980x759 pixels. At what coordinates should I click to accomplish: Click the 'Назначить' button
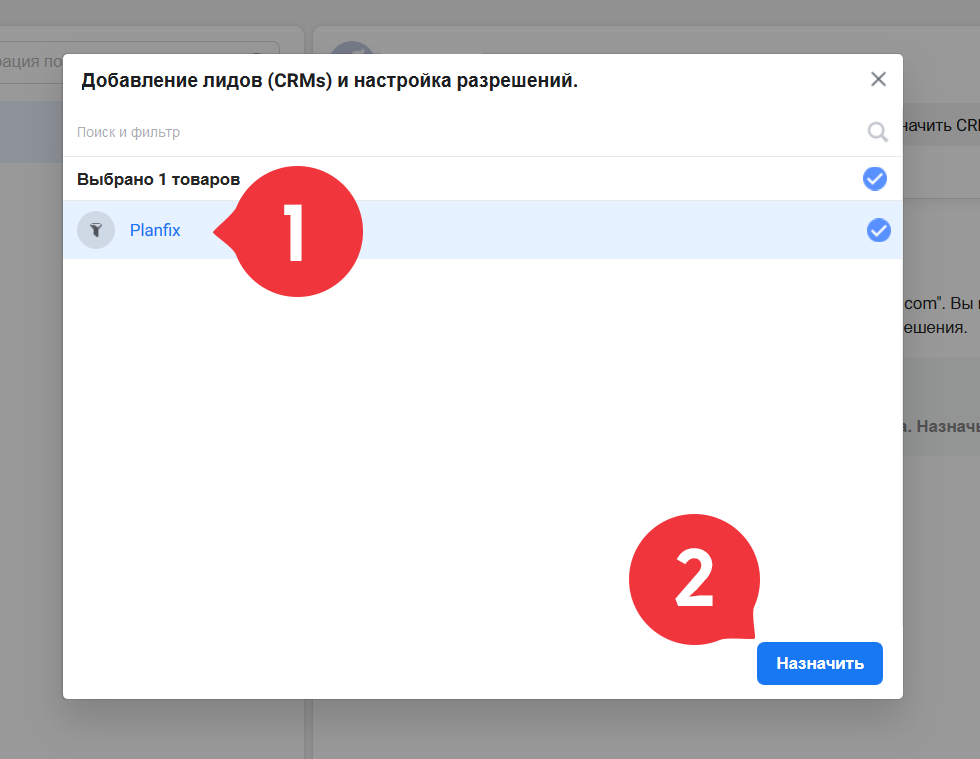[x=819, y=663]
